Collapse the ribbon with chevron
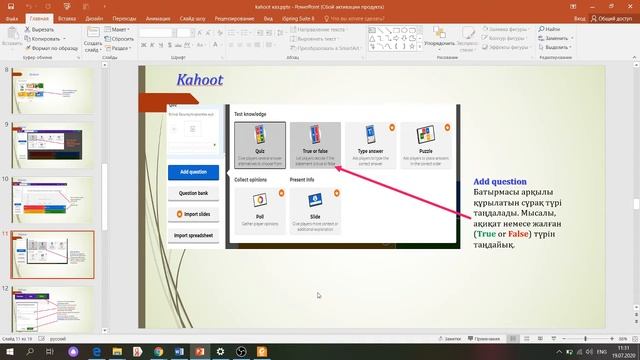 click(634, 58)
